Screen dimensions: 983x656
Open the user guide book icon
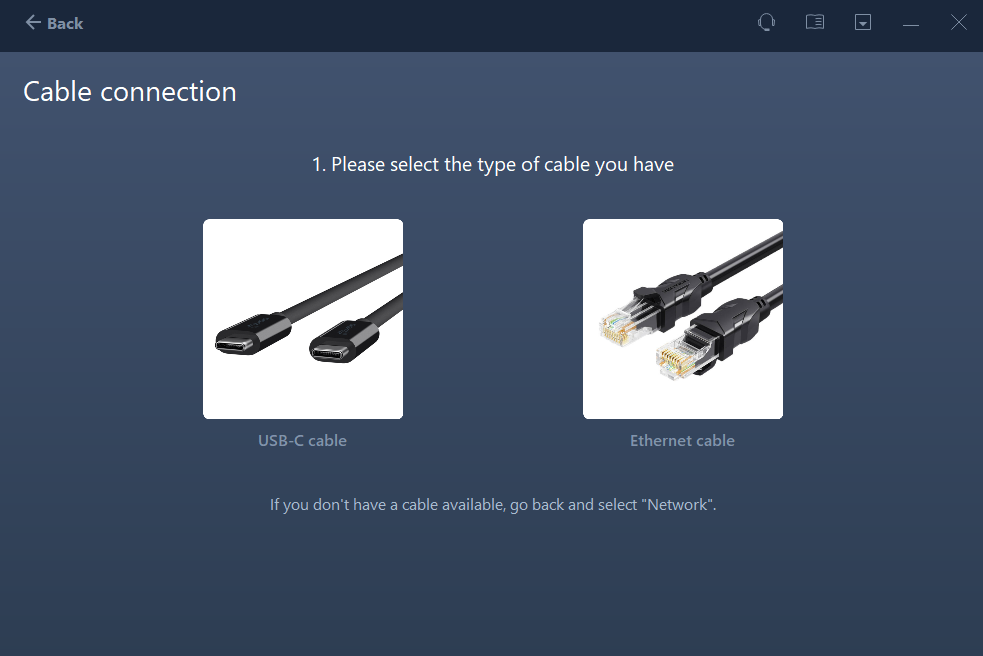coord(815,22)
